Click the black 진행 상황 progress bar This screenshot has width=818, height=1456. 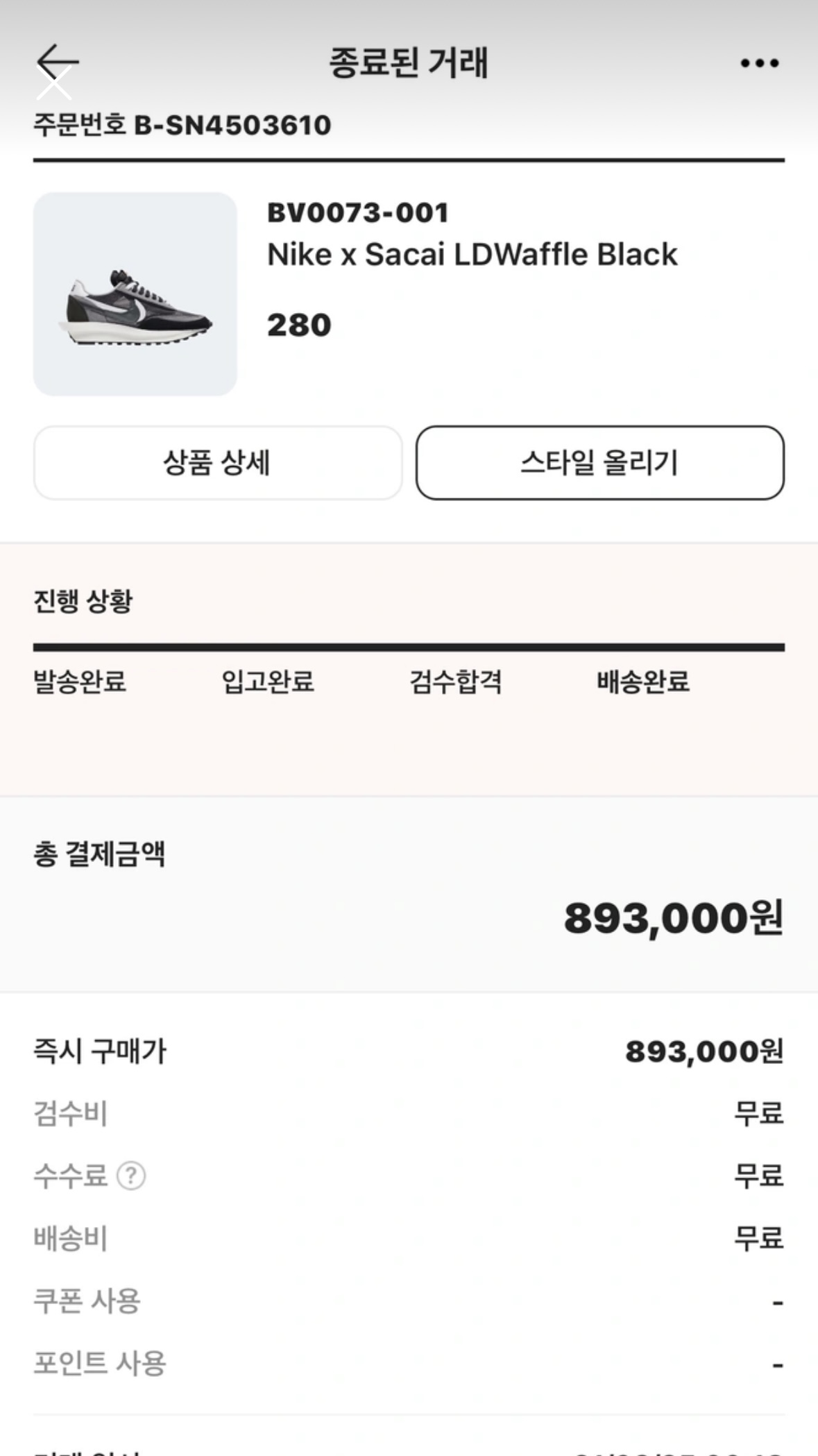409,647
